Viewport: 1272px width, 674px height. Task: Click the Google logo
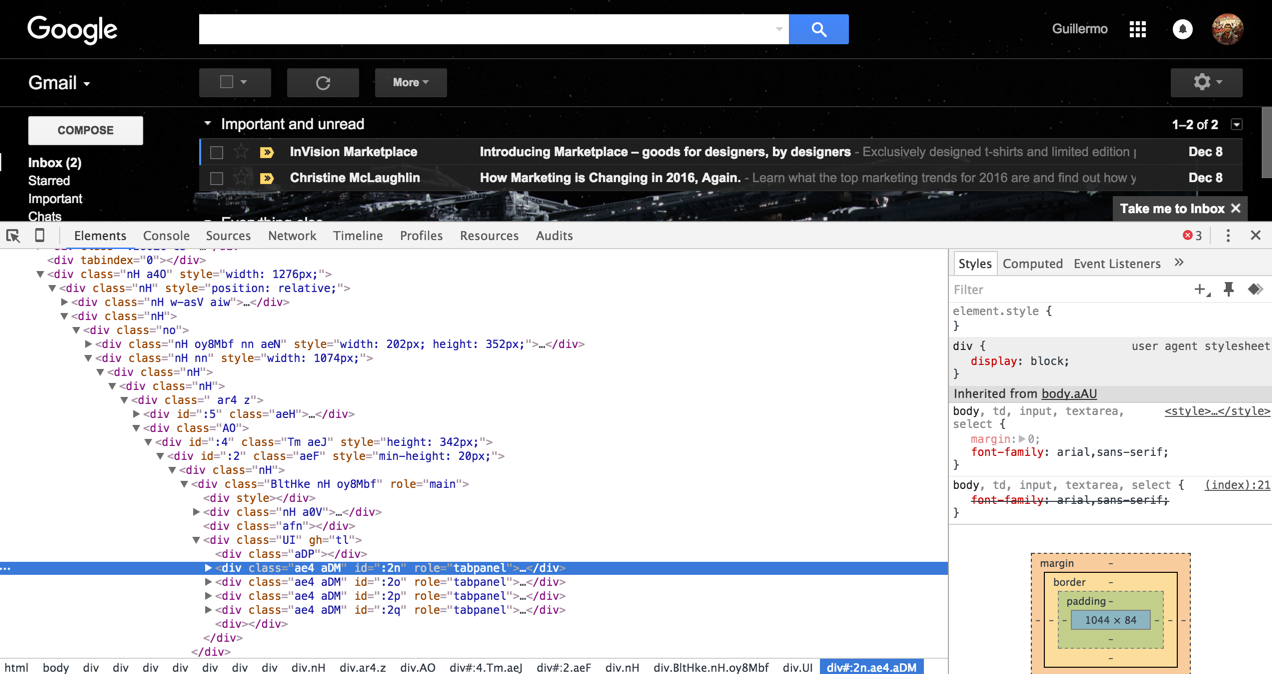[x=72, y=30]
